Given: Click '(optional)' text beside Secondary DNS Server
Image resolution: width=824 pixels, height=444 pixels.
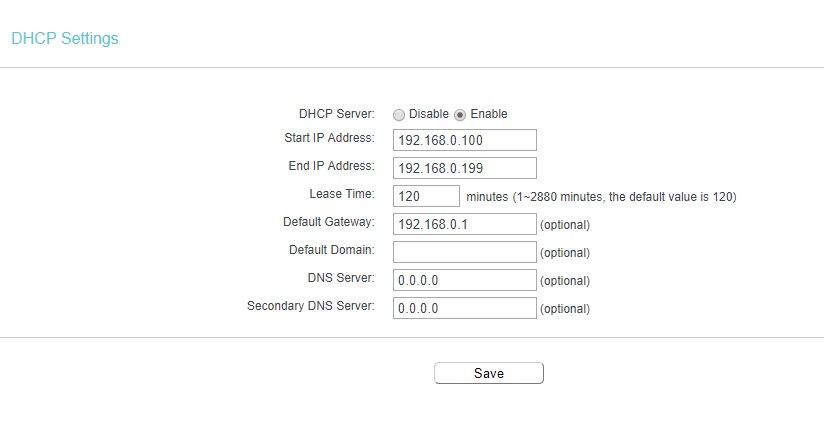Looking at the screenshot, I should [x=565, y=309].
